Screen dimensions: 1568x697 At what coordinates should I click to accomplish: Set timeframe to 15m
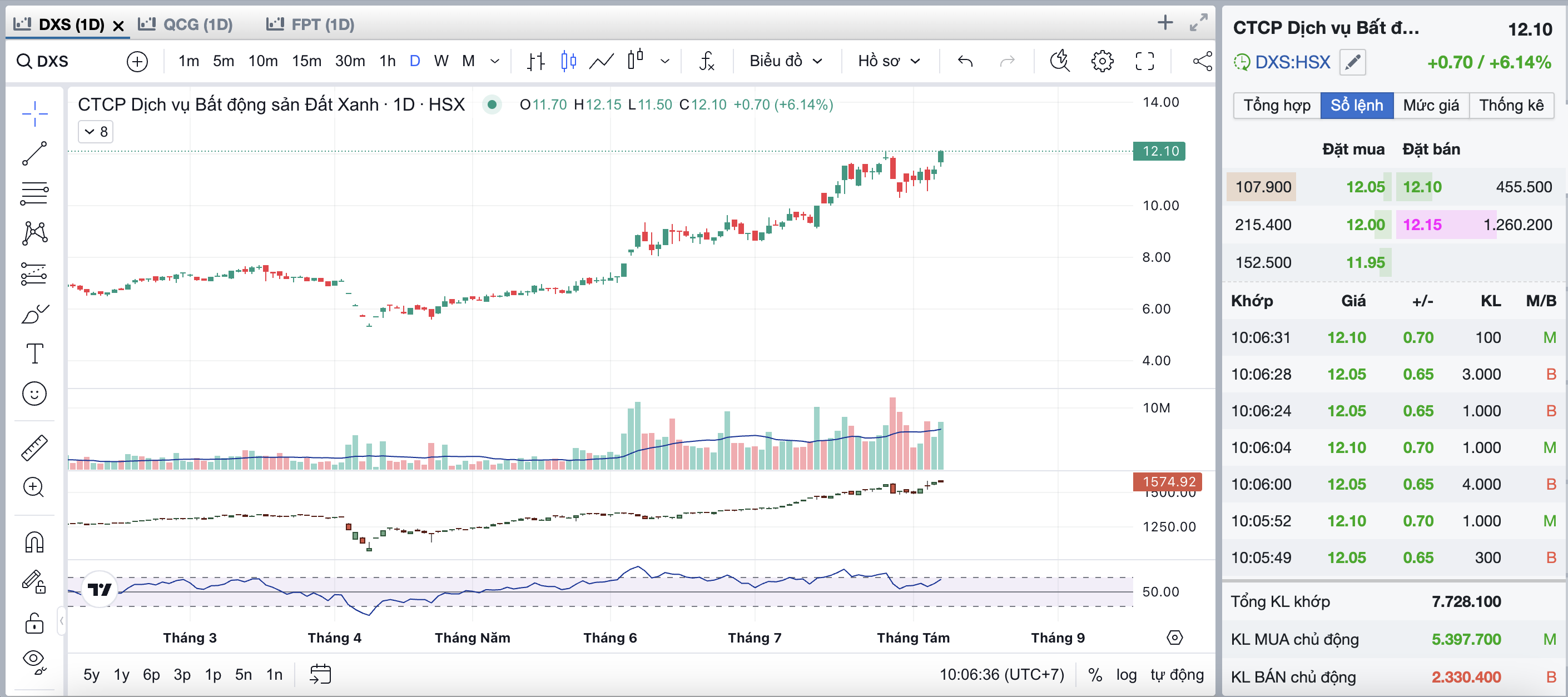[306, 61]
